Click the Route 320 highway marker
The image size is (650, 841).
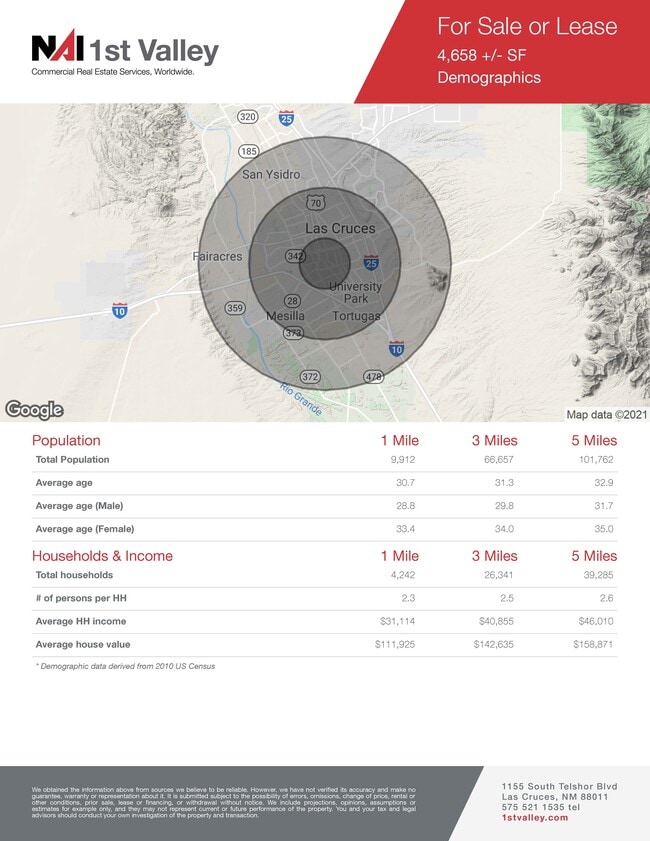248,118
